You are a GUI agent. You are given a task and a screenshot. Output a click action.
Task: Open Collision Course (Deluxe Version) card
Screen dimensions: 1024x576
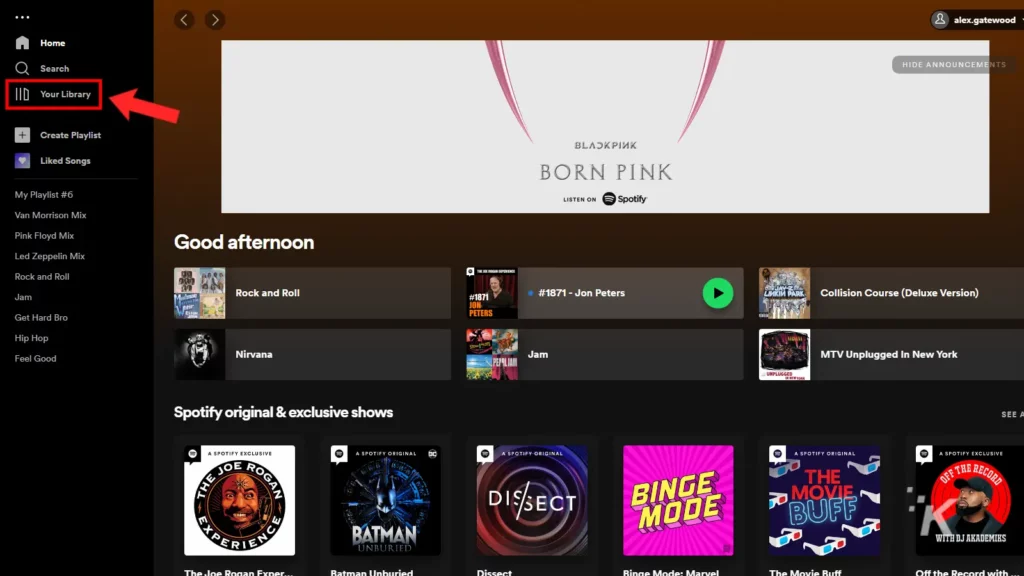pyautogui.click(x=891, y=293)
